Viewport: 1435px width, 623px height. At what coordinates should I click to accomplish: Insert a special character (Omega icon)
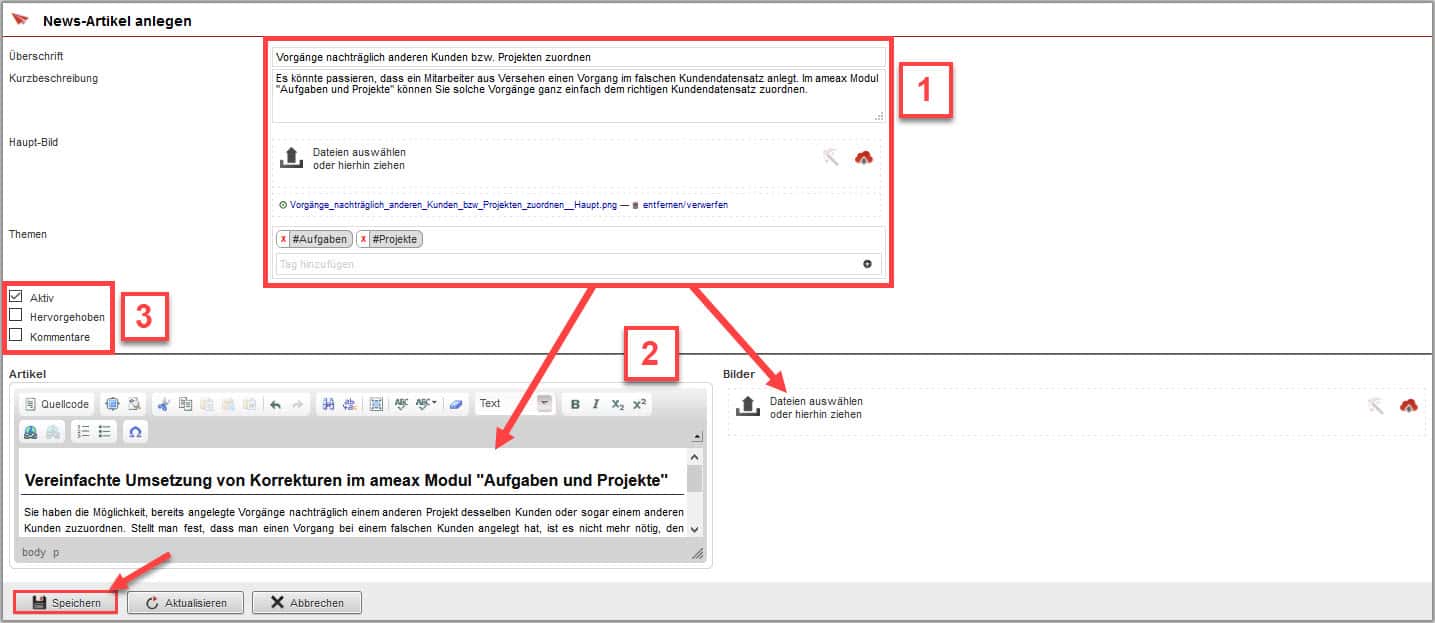[x=135, y=431]
